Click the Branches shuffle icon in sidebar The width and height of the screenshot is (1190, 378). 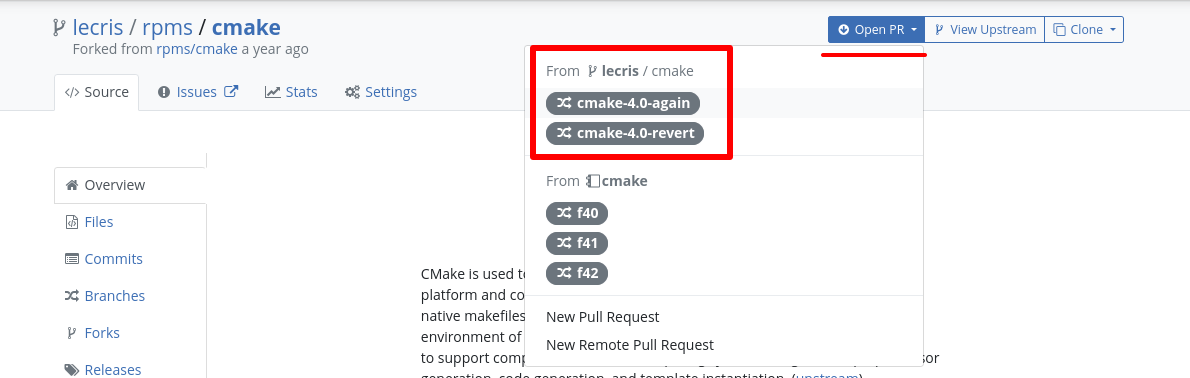[71, 296]
